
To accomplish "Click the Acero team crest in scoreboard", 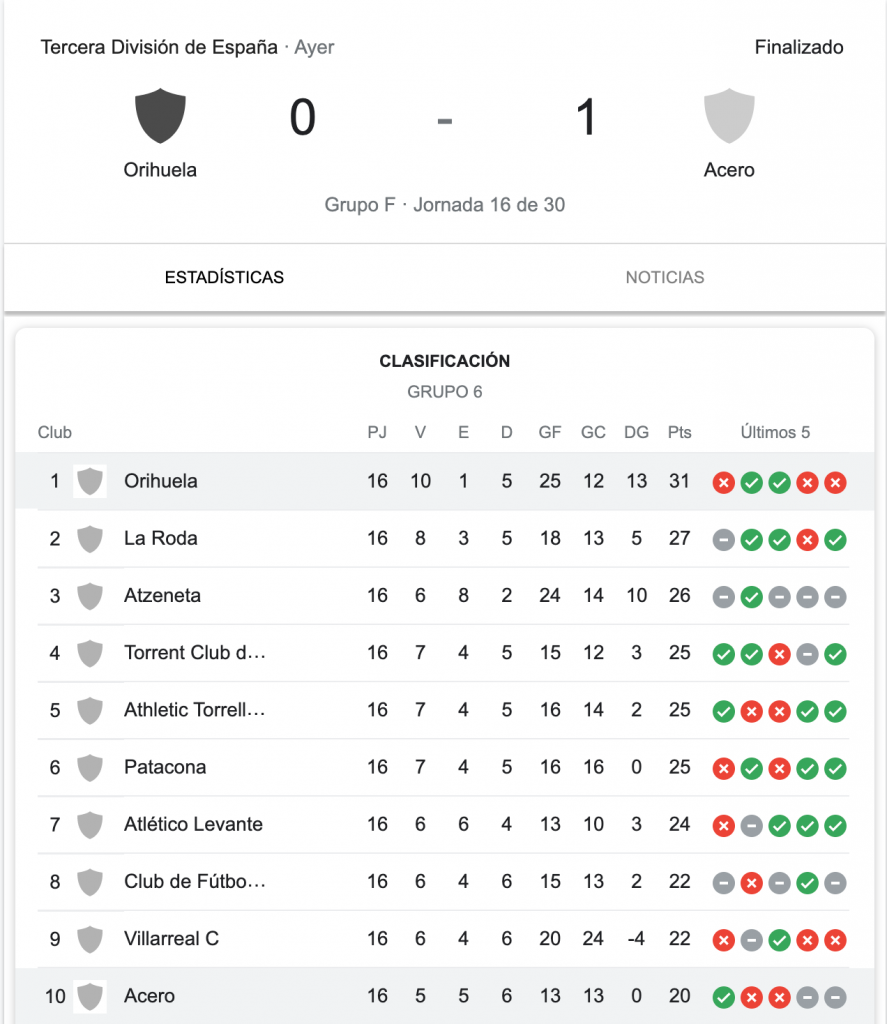I will [x=729, y=115].
